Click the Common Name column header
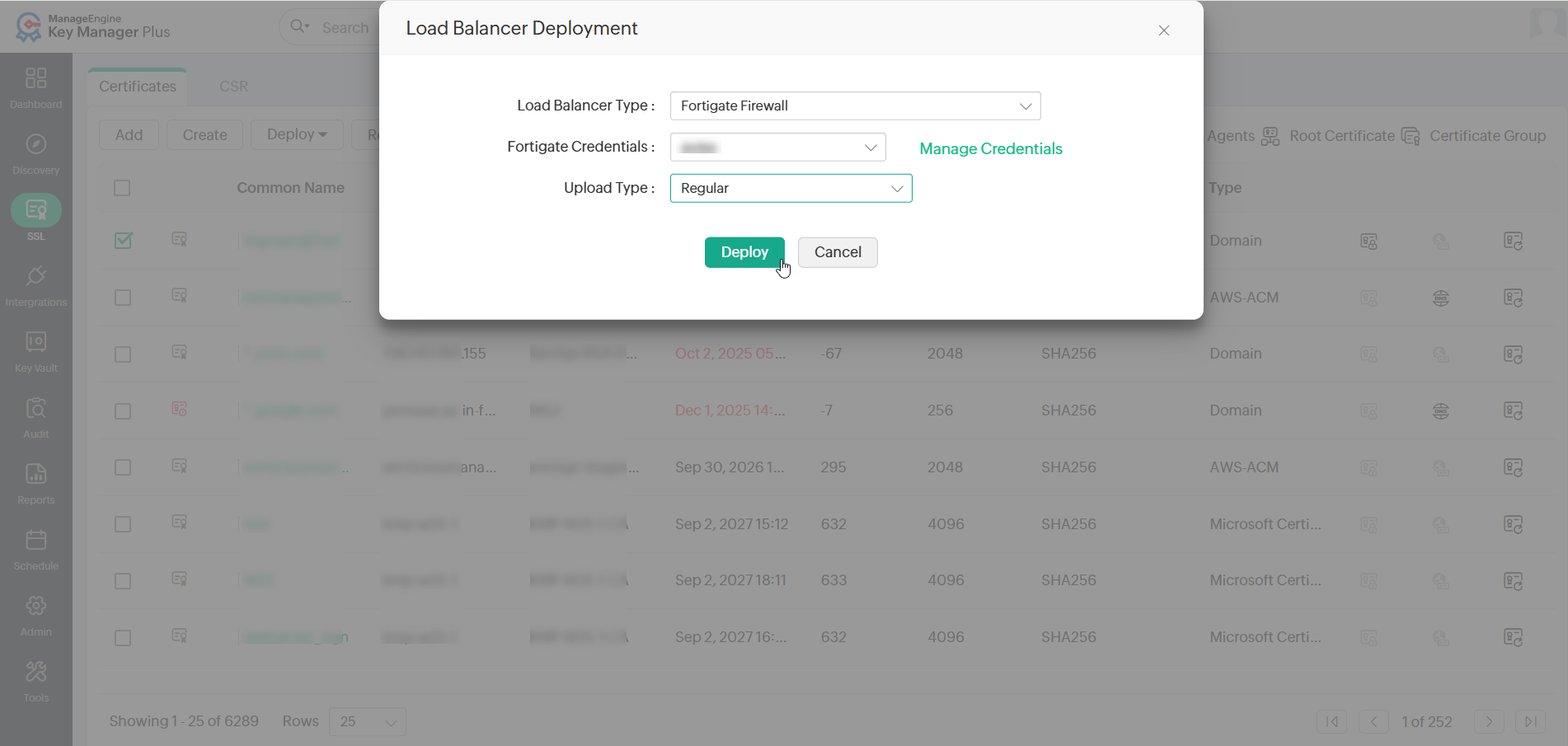The image size is (1568, 746). coord(290,188)
